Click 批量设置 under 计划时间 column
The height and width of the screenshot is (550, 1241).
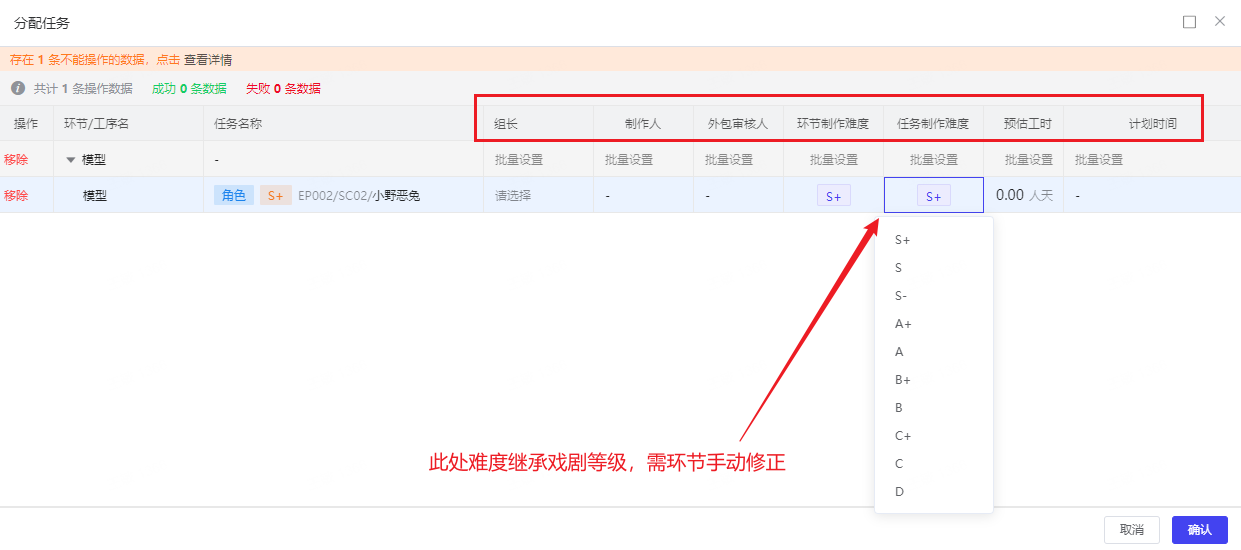[x=1098, y=160]
